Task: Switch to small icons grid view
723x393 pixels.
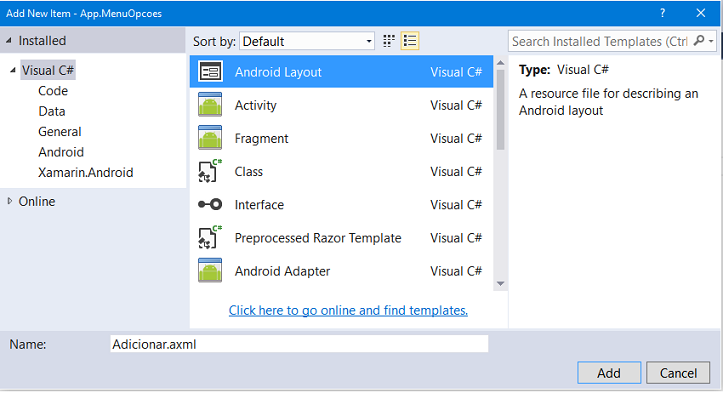Action: tap(389, 41)
